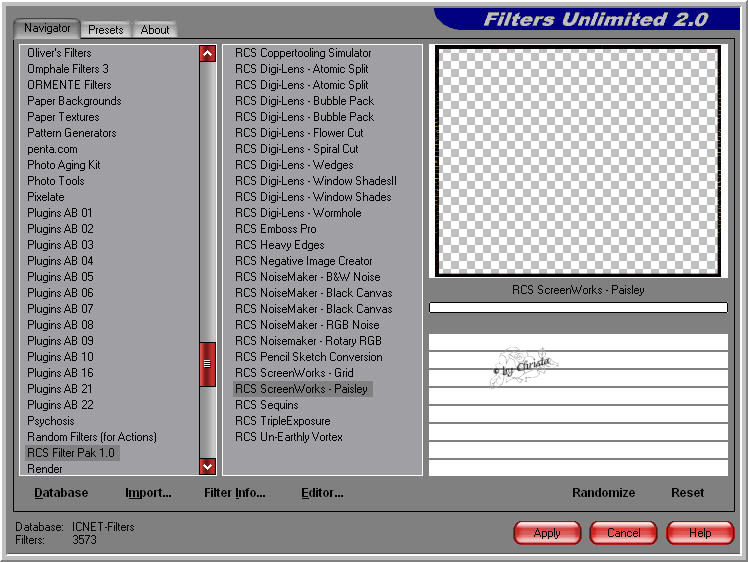Select Plugins AB 01
Viewport: 748px width, 562px height.
[60, 213]
